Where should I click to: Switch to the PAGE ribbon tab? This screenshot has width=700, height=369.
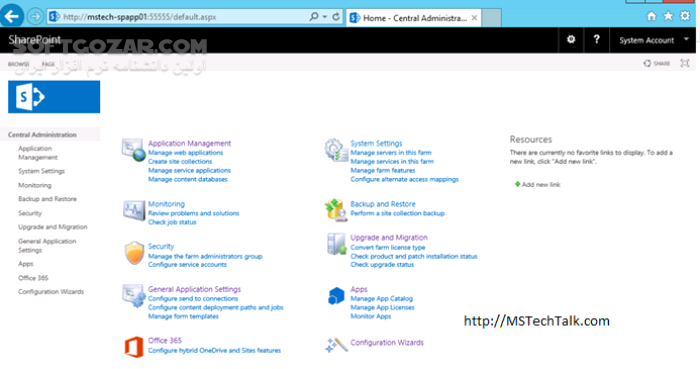[48, 64]
